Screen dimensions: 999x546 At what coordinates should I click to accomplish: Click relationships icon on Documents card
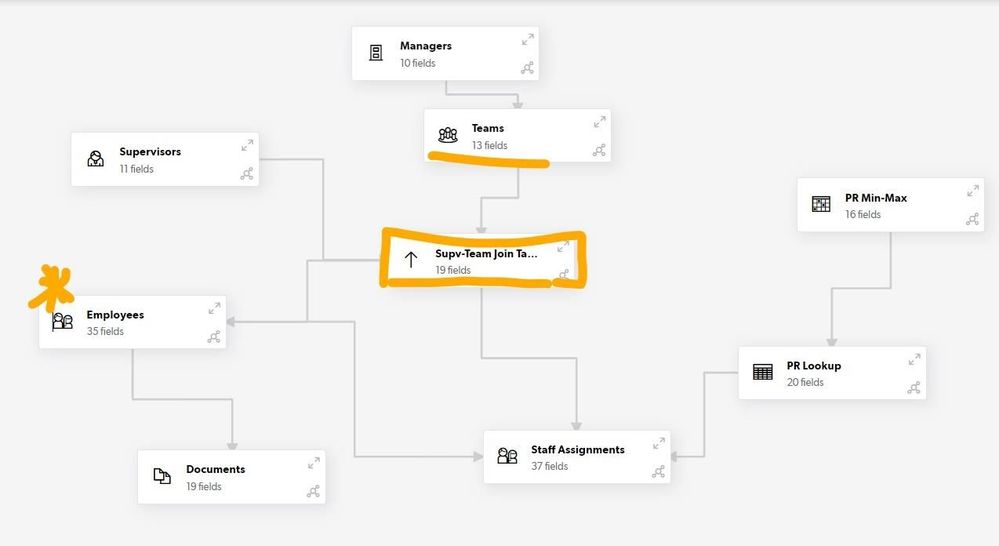(x=313, y=491)
